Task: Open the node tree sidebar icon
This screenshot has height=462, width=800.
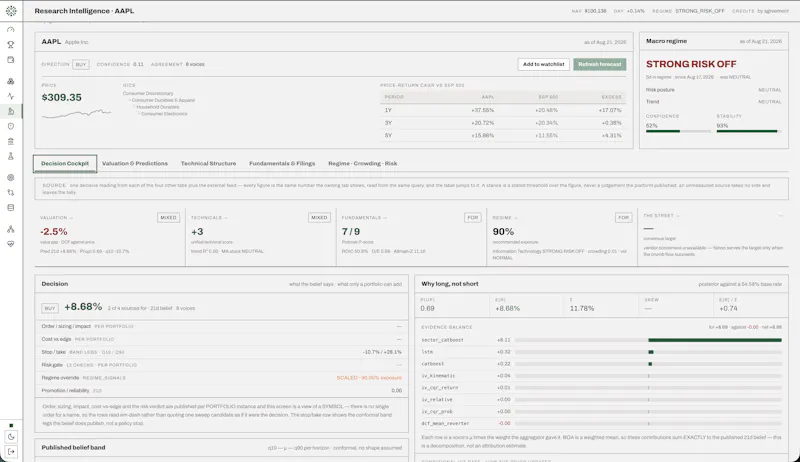Action: click(x=11, y=229)
